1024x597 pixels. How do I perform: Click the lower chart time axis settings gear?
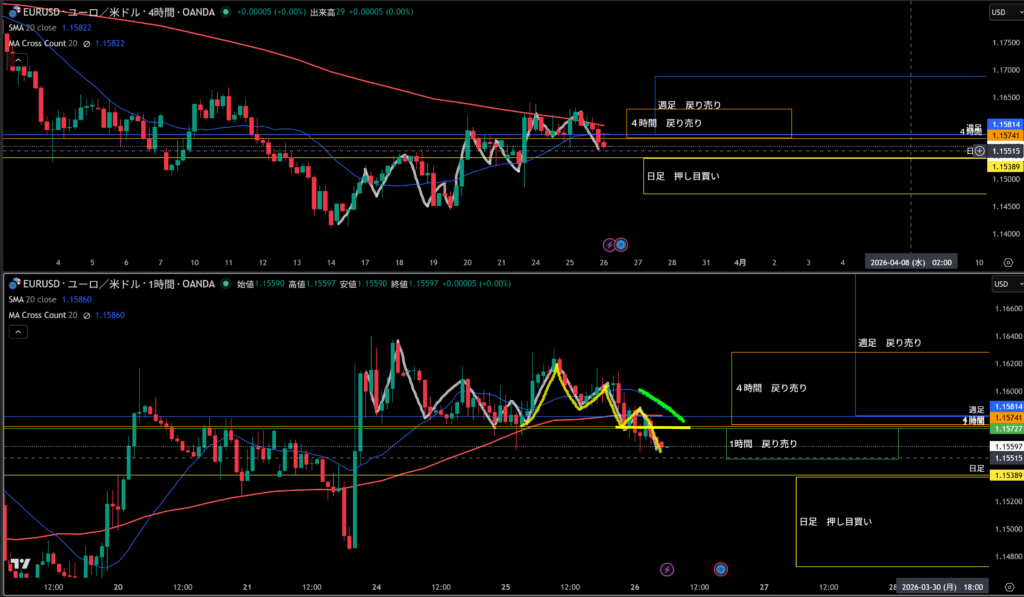(1007, 586)
